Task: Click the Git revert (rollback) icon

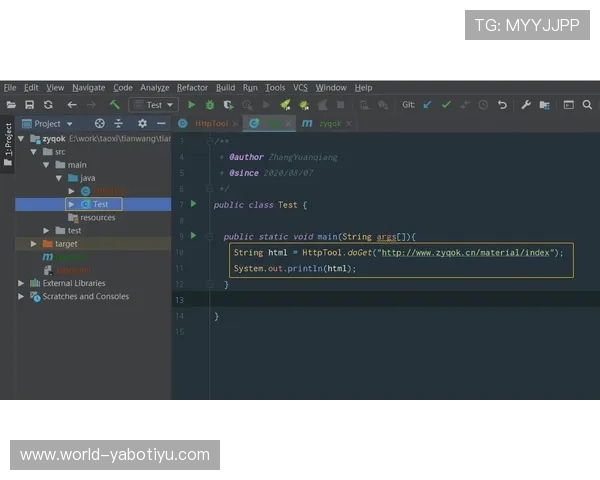Action: pyautogui.click(x=502, y=104)
